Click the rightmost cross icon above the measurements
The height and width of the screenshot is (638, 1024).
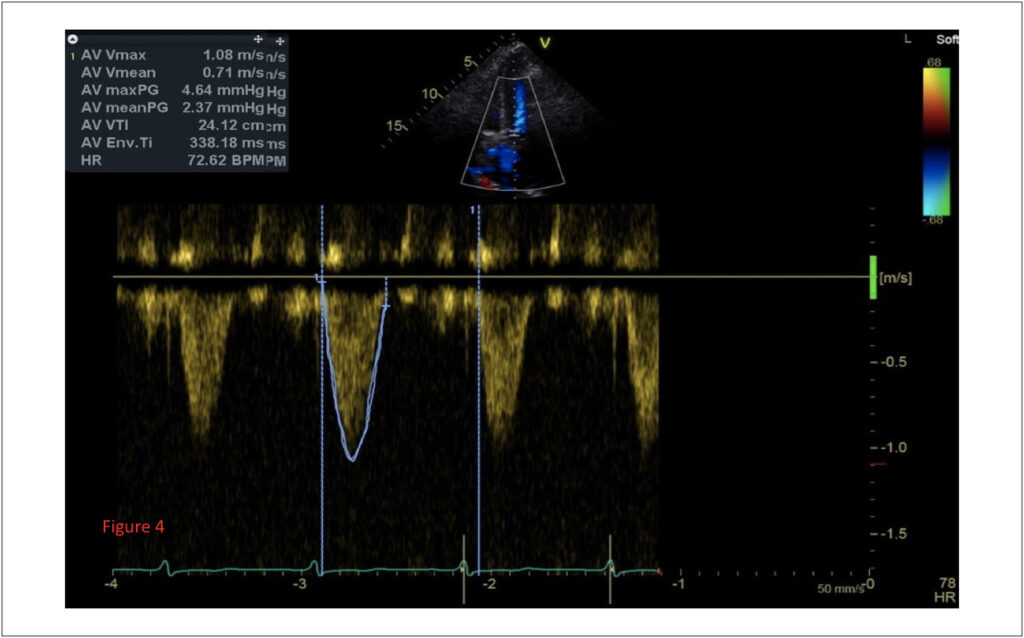(280, 41)
